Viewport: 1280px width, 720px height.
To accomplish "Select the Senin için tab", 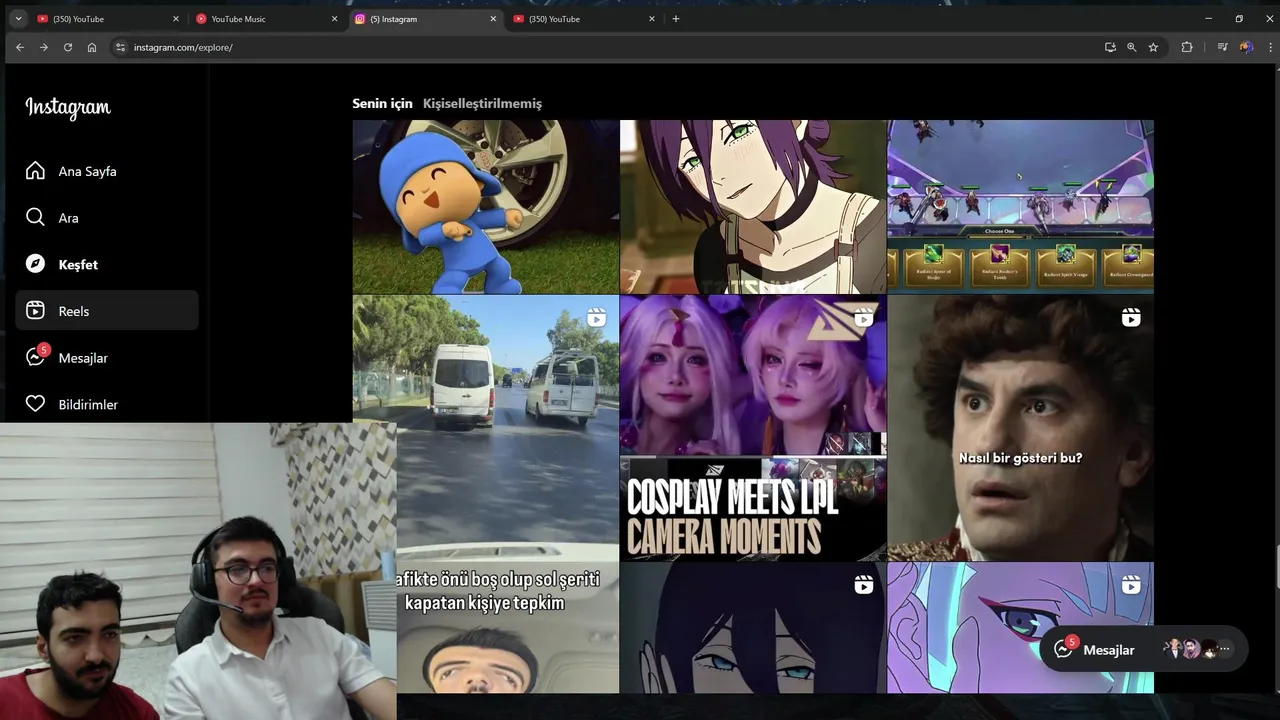I will click(x=382, y=103).
